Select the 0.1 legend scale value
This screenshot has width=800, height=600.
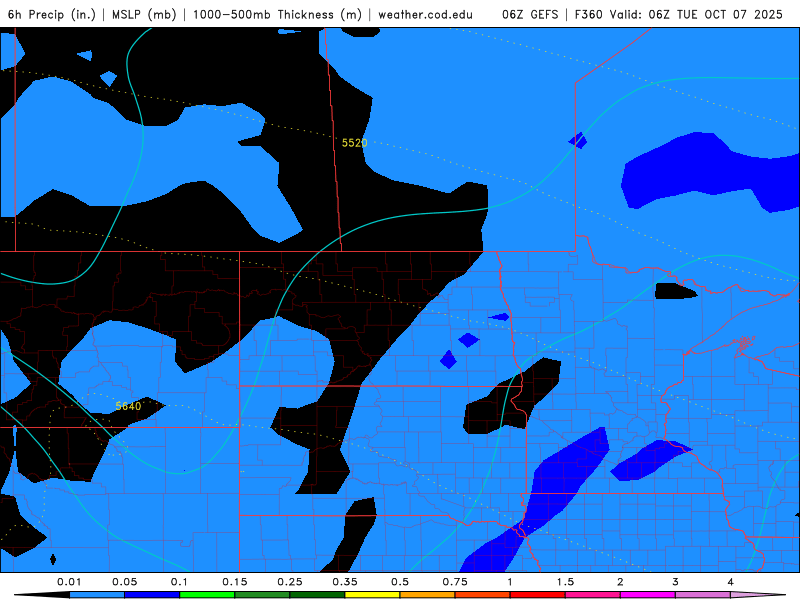pos(179,582)
